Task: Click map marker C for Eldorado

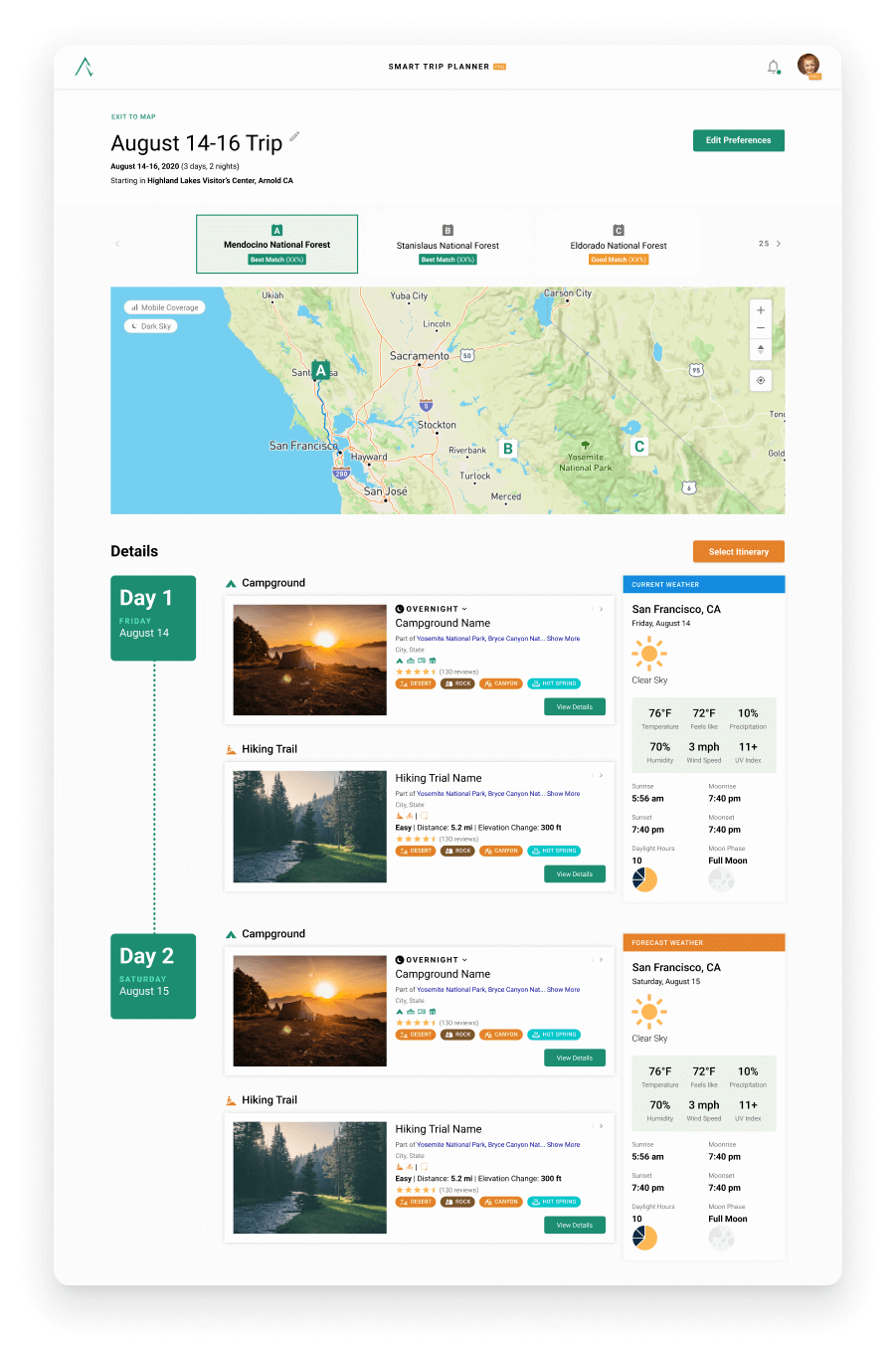Action: 639,447
